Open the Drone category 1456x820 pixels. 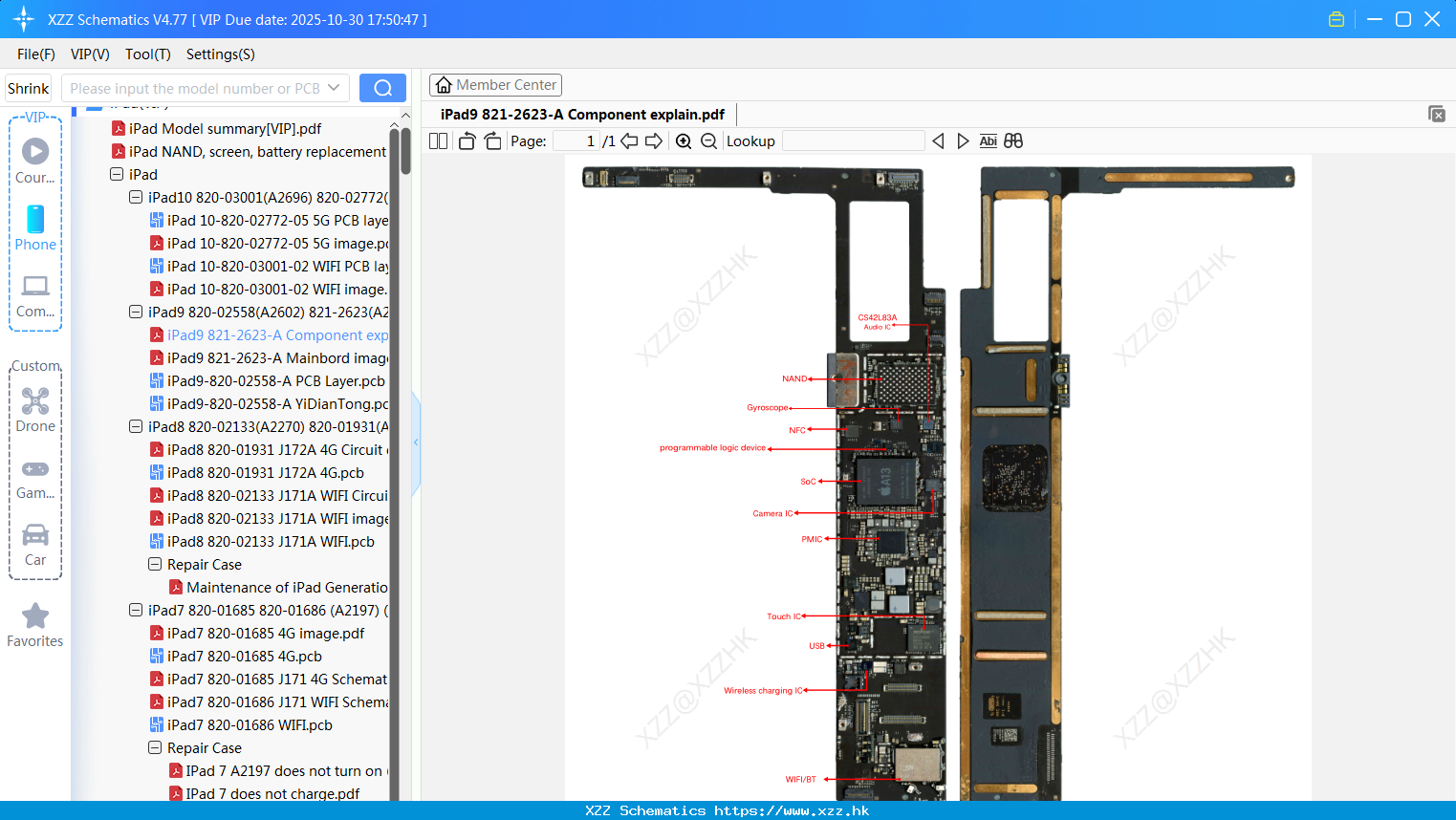click(x=35, y=410)
